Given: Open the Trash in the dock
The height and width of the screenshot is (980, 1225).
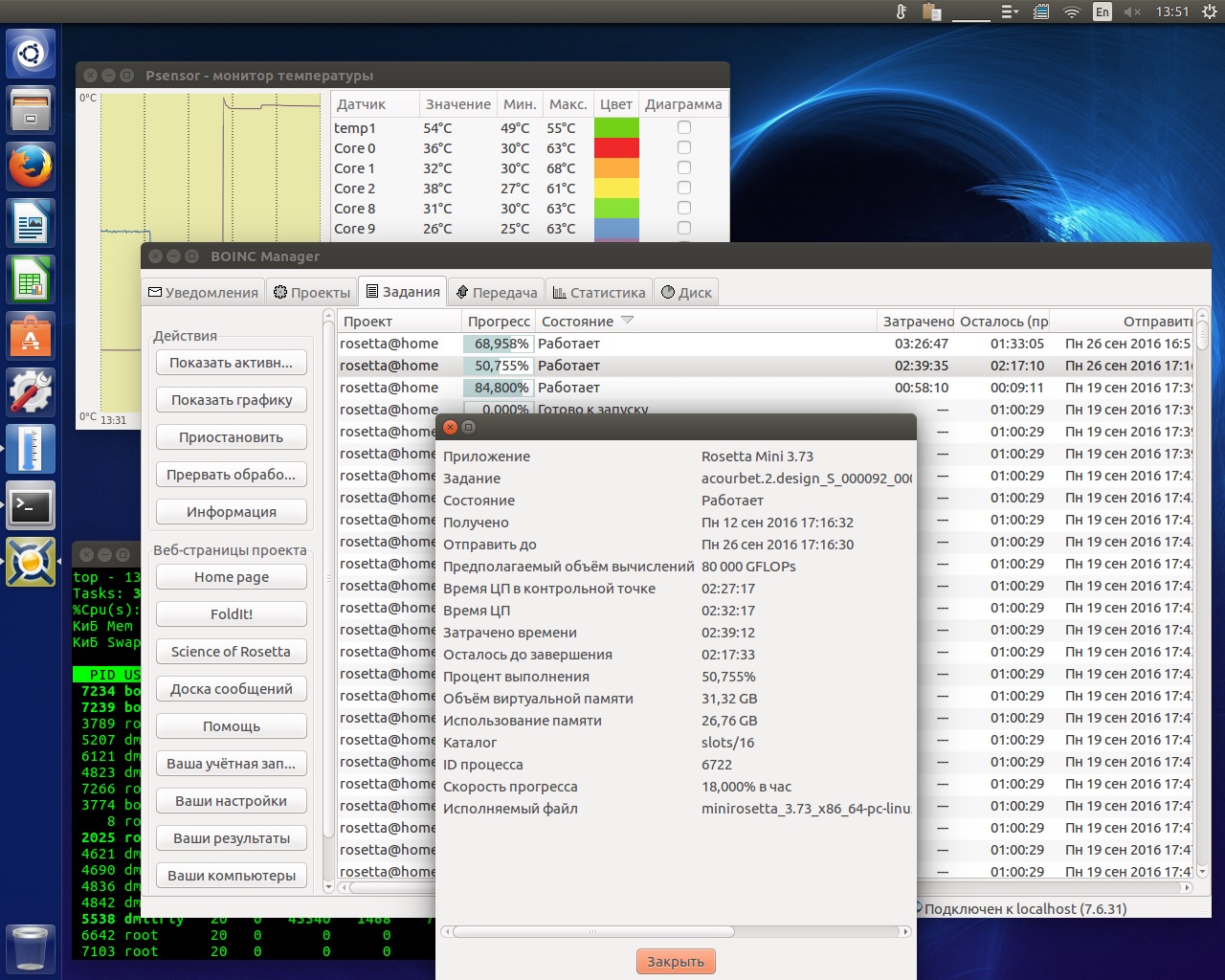Looking at the screenshot, I should click(31, 947).
